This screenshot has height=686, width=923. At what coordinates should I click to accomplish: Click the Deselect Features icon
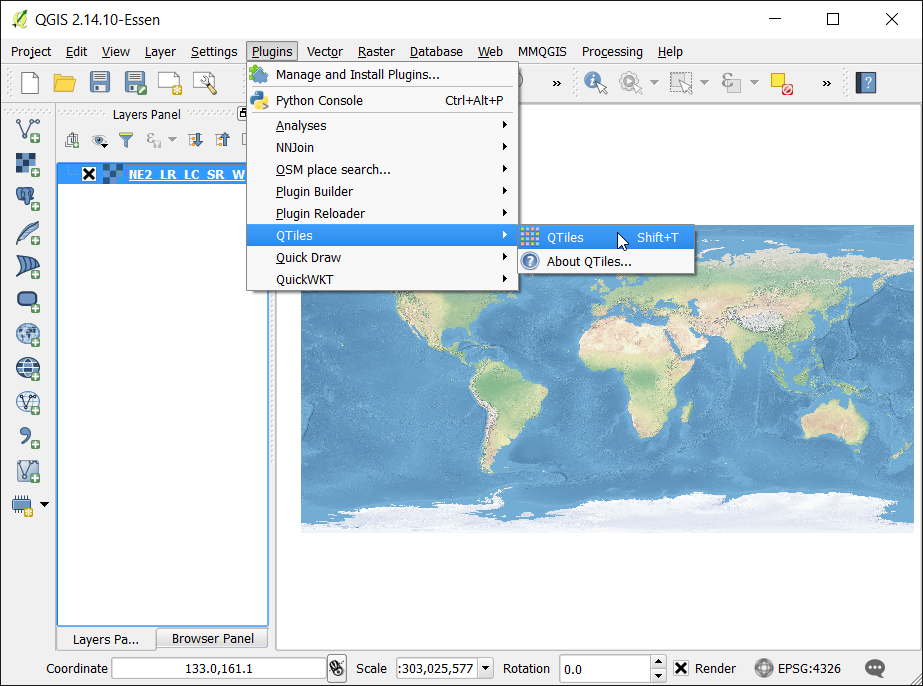pos(782,83)
